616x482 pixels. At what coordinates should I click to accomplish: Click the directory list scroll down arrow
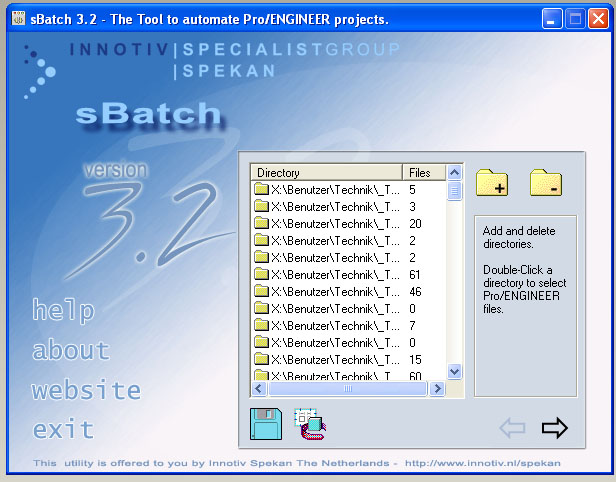point(455,371)
